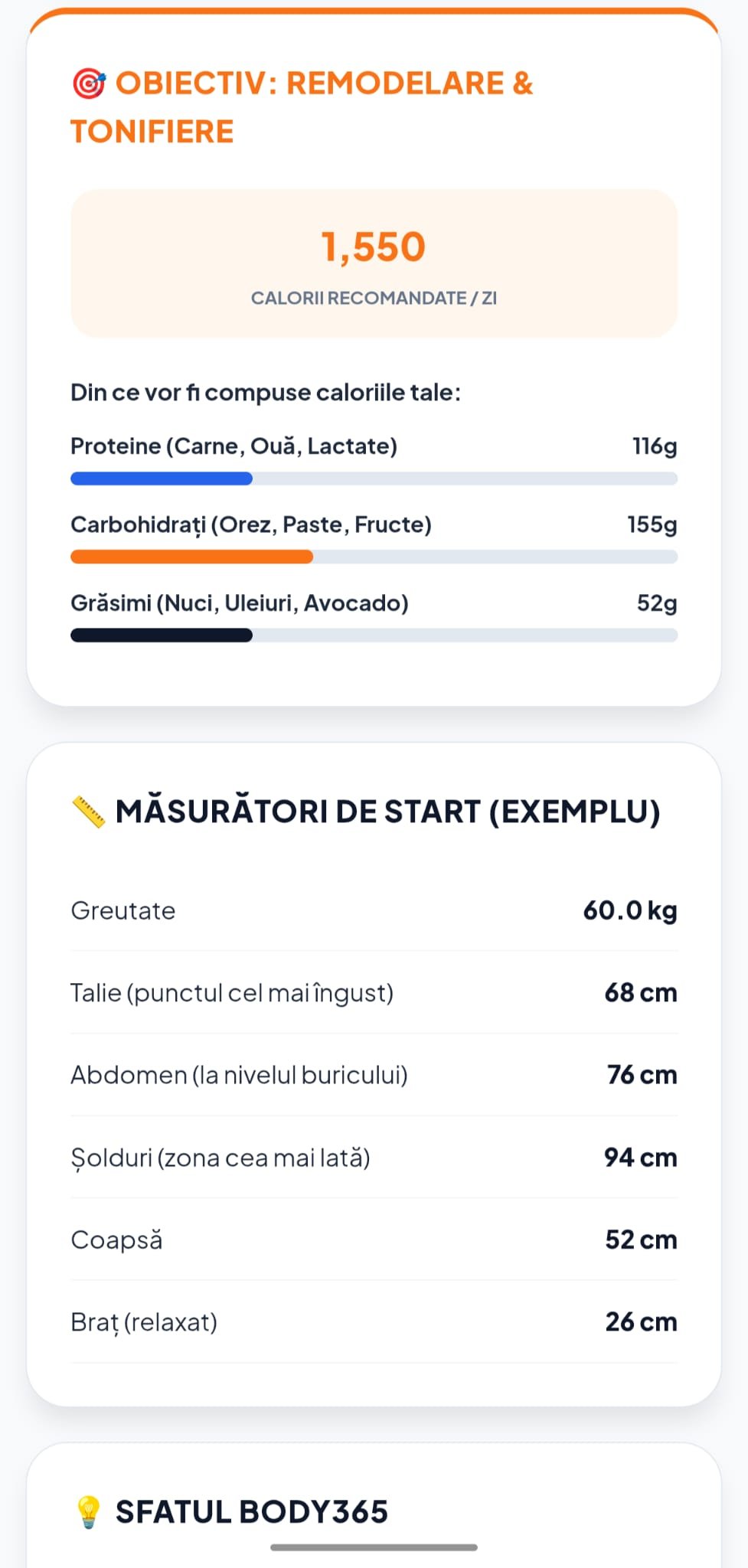Tap the 76 cm abdomen value
The width and height of the screenshot is (748, 1568).
tap(642, 1075)
